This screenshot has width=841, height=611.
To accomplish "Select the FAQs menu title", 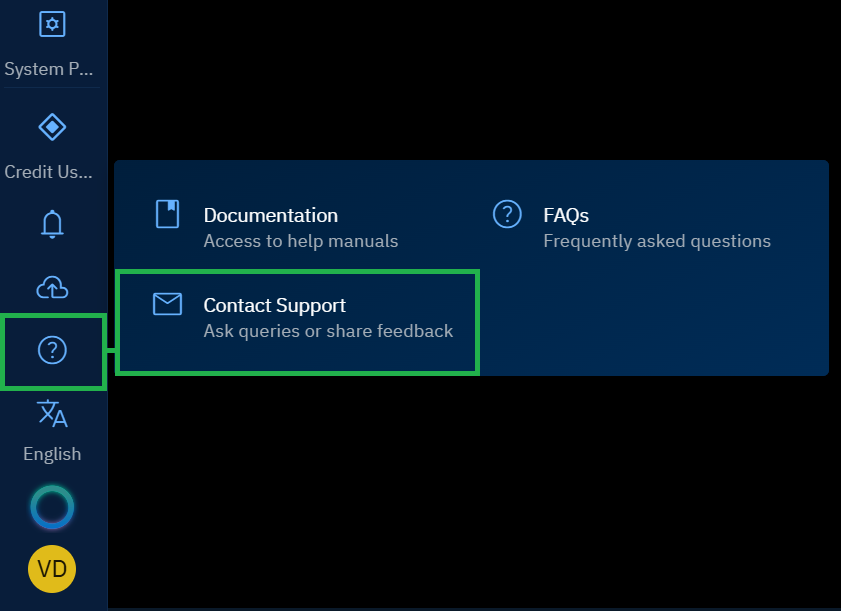I will [x=566, y=215].
